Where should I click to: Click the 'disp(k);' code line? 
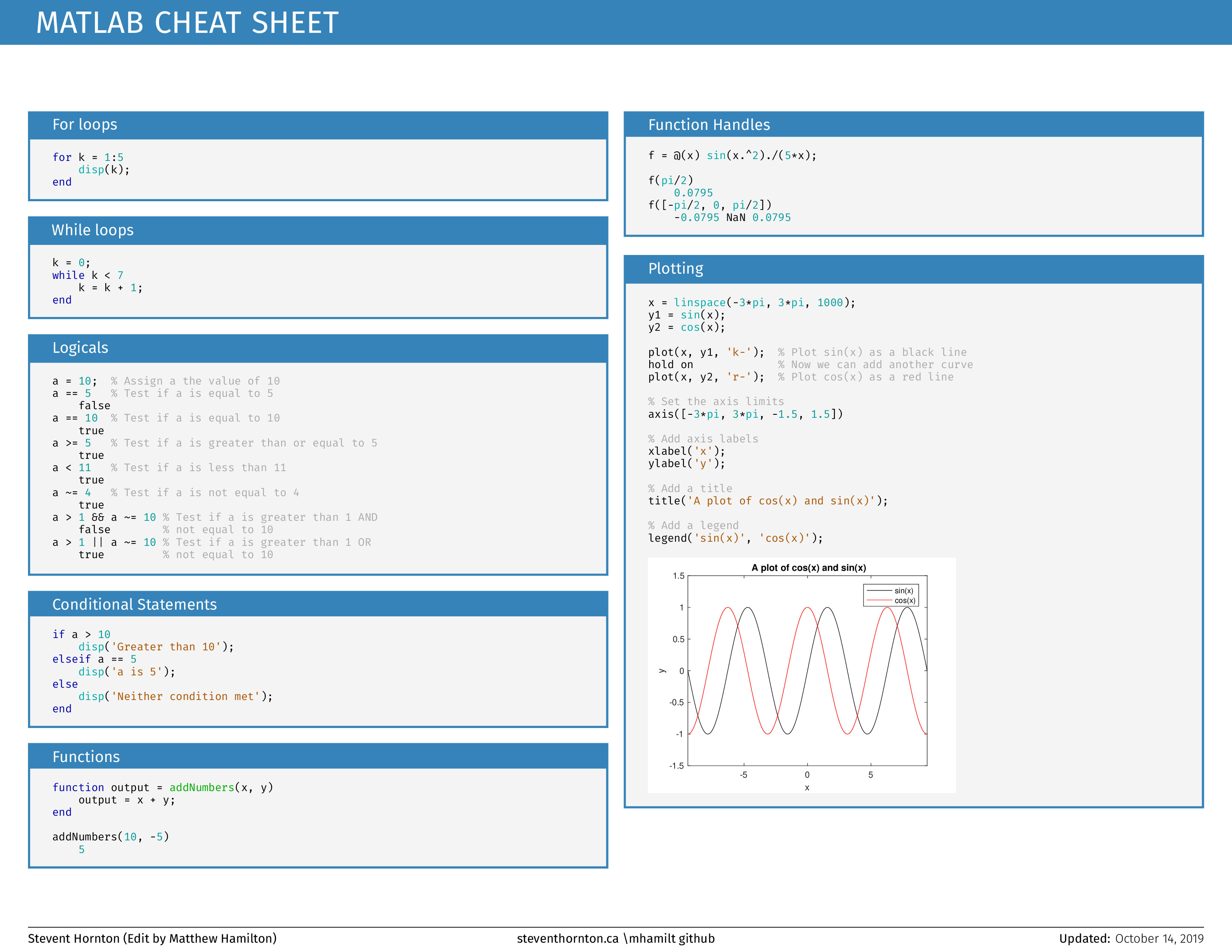105,170
